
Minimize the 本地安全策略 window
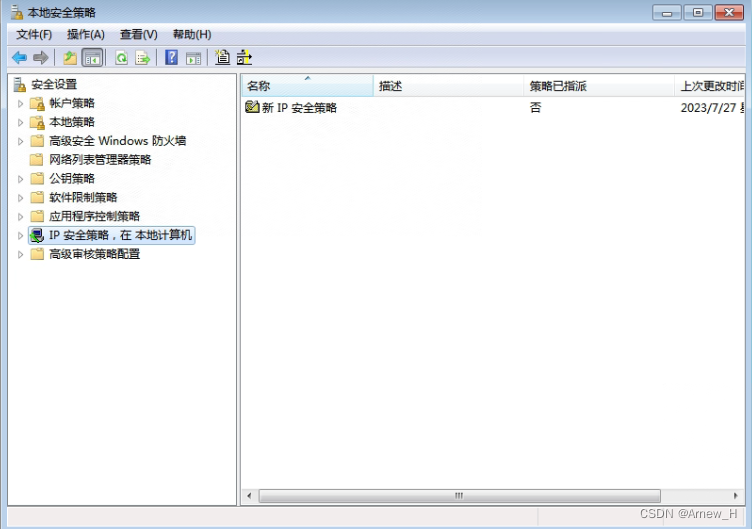[x=667, y=12]
